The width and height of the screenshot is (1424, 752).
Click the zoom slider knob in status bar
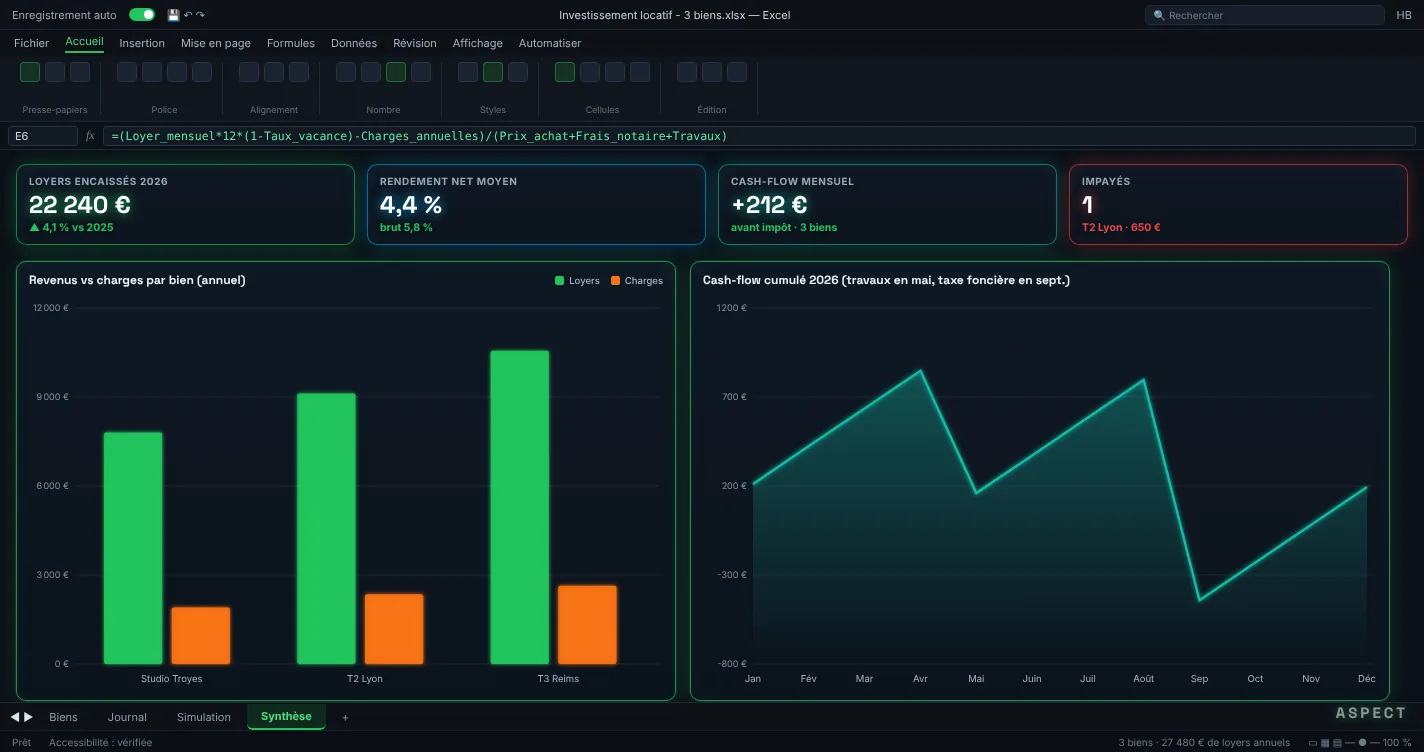point(1362,743)
